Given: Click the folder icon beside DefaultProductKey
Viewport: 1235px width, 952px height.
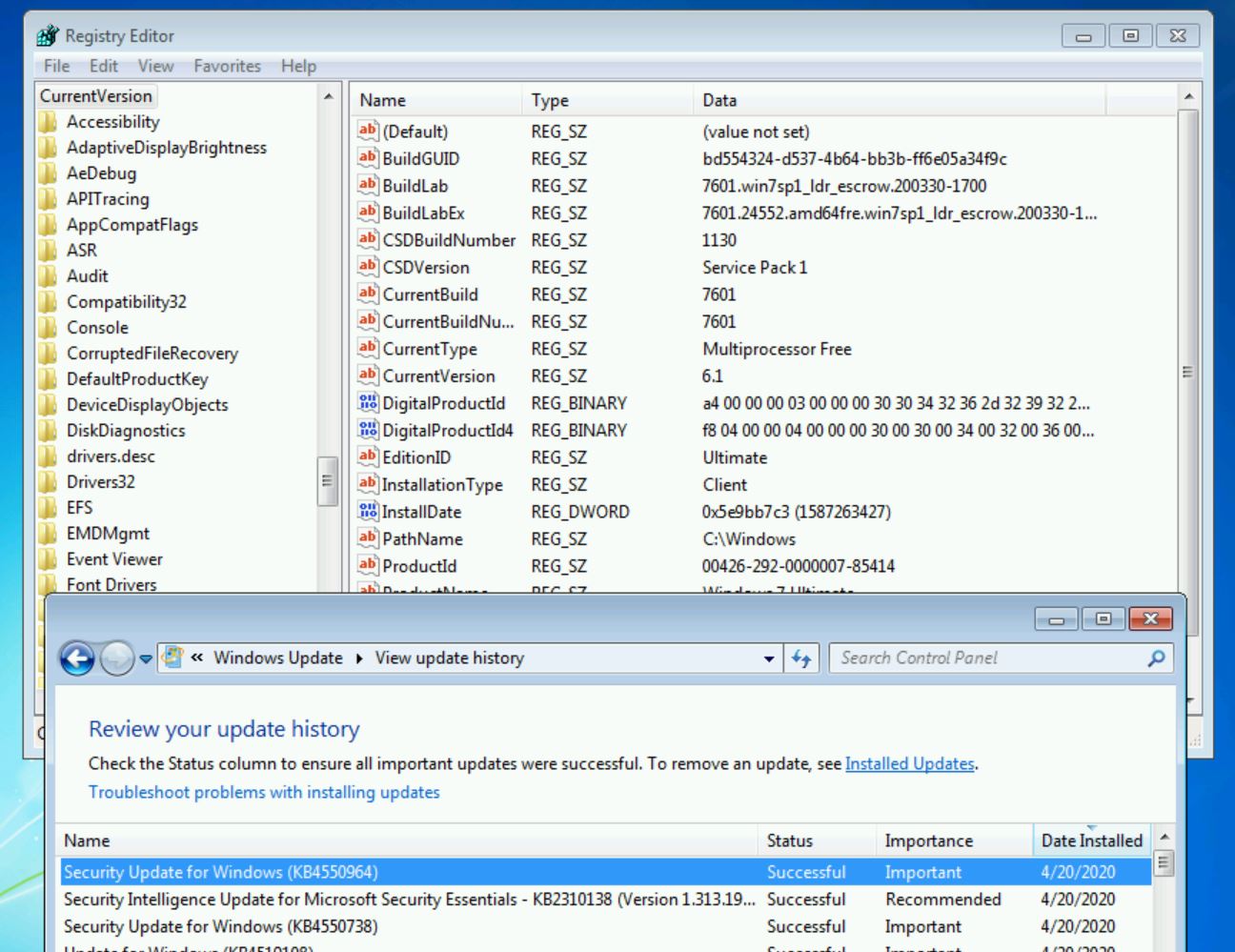Looking at the screenshot, I should (x=48, y=379).
